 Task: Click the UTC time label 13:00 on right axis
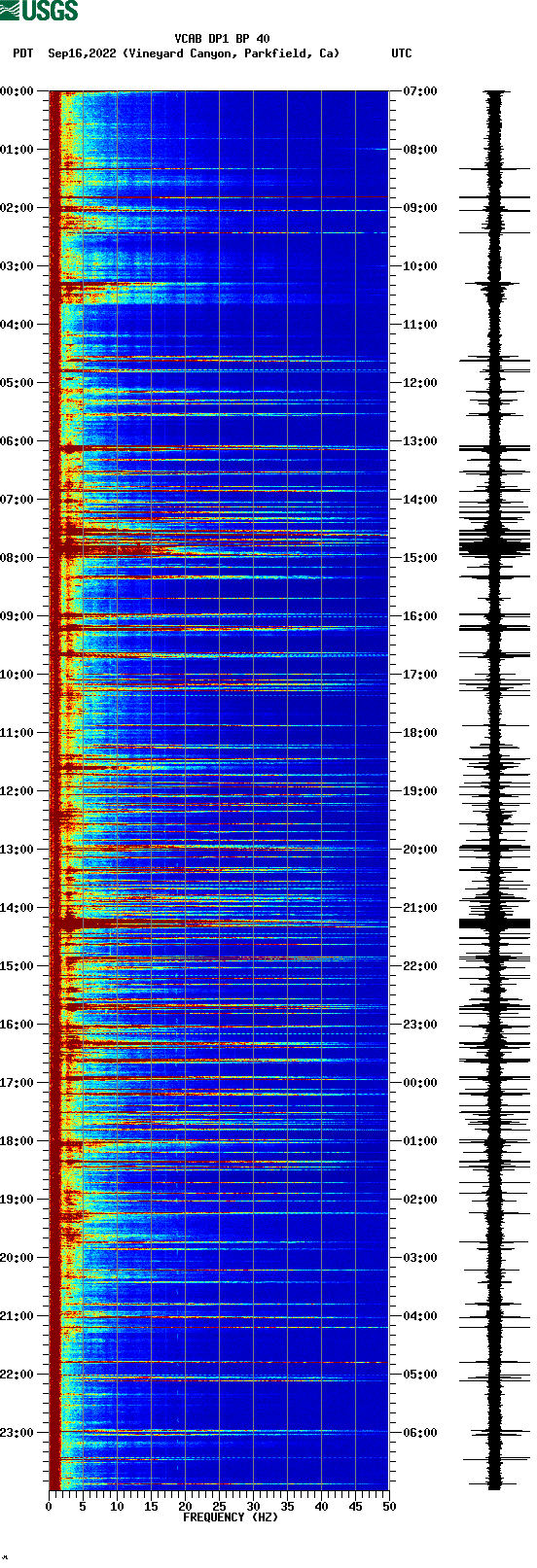[420, 441]
